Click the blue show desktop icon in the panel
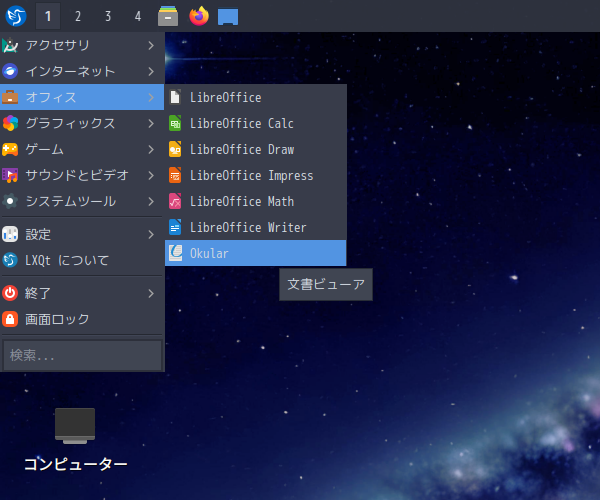Viewport: 600px width, 500px height. coord(228,17)
